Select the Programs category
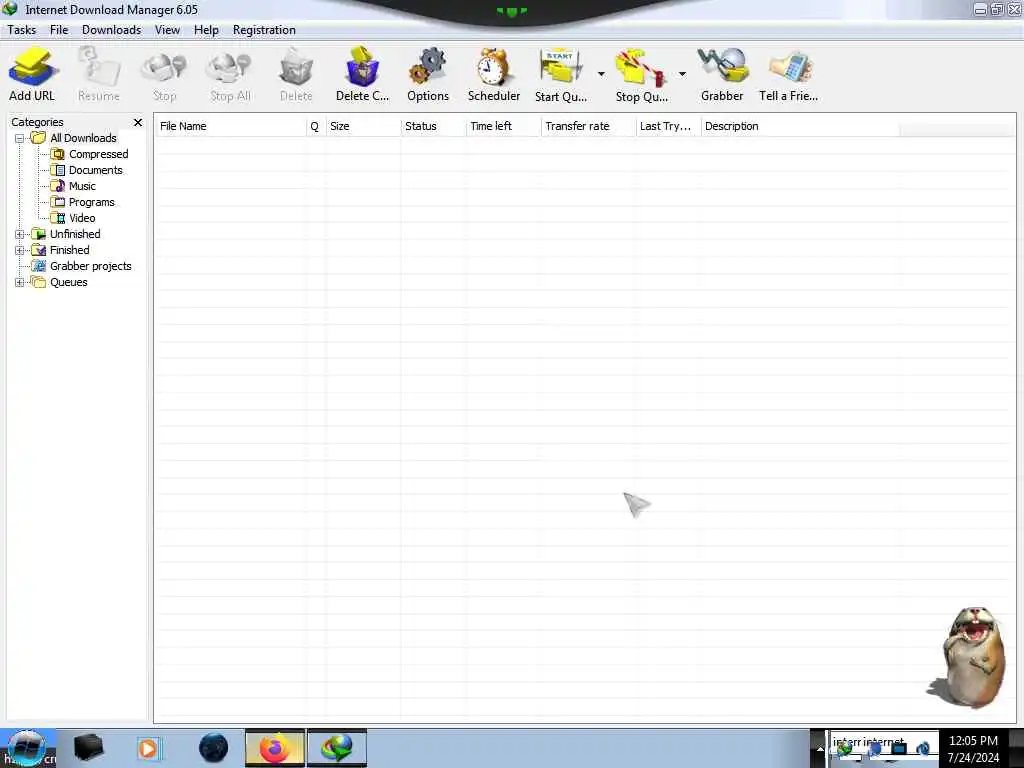The width and height of the screenshot is (1024, 768). coord(91,202)
